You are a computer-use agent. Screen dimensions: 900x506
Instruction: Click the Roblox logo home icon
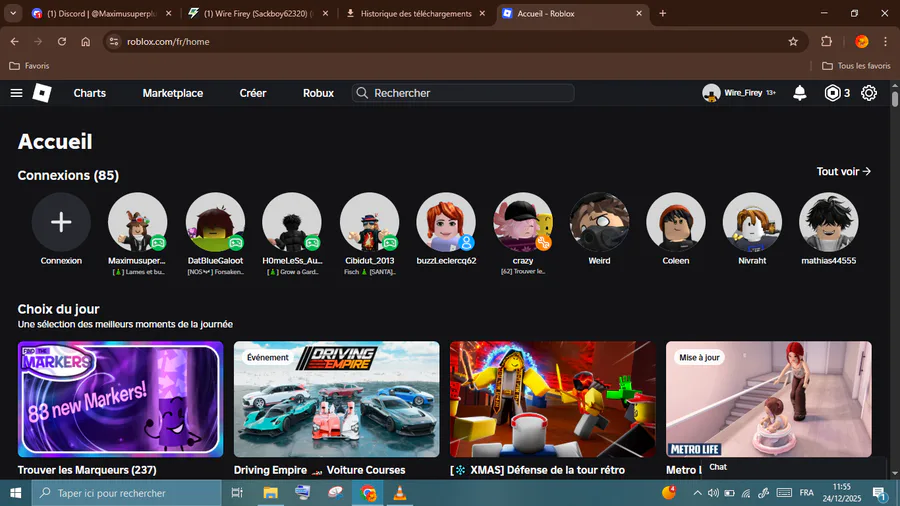[x=42, y=93]
